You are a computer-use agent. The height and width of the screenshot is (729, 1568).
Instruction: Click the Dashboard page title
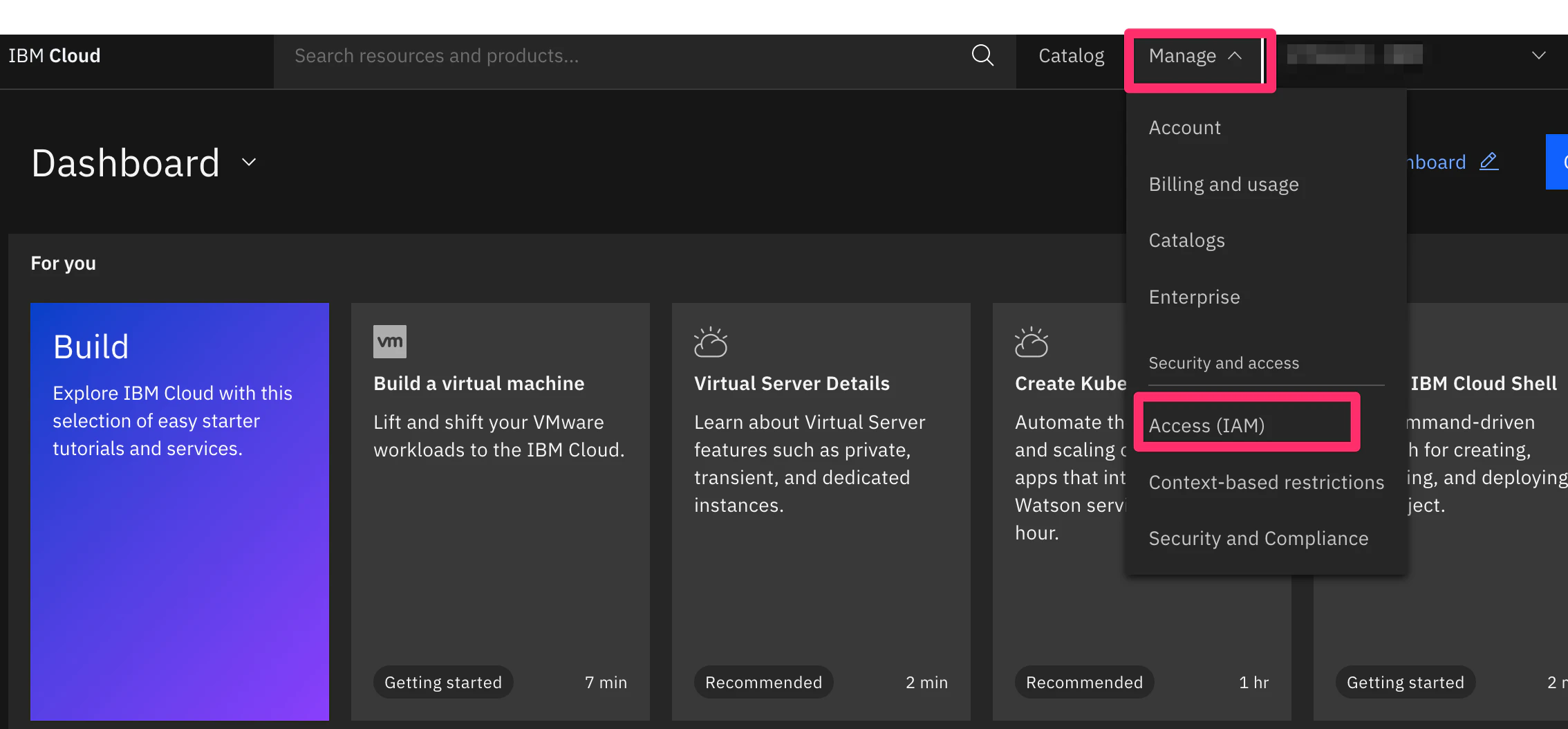coord(126,163)
